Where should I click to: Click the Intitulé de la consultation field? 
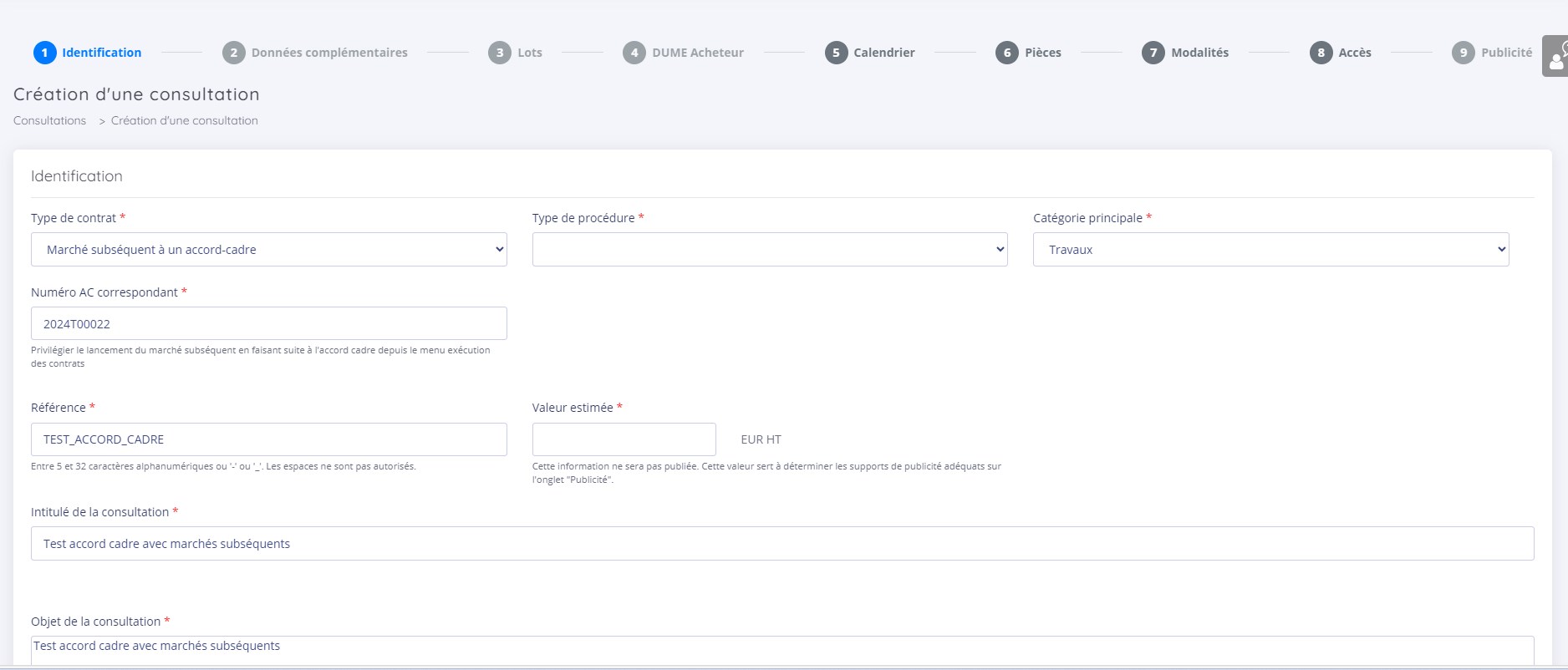coord(781,544)
